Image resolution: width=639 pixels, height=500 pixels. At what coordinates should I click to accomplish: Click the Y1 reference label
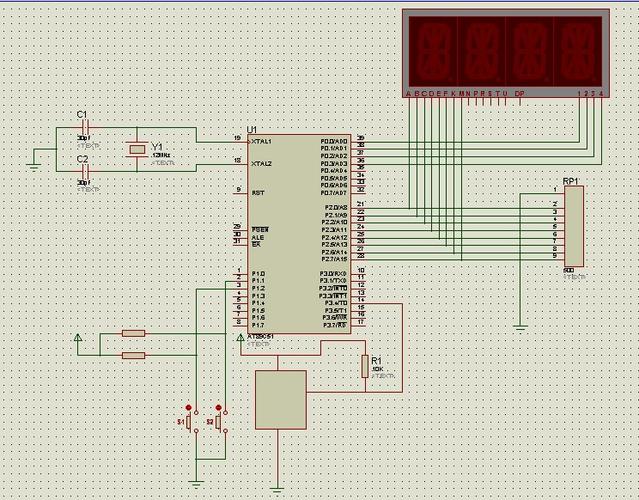click(x=157, y=146)
